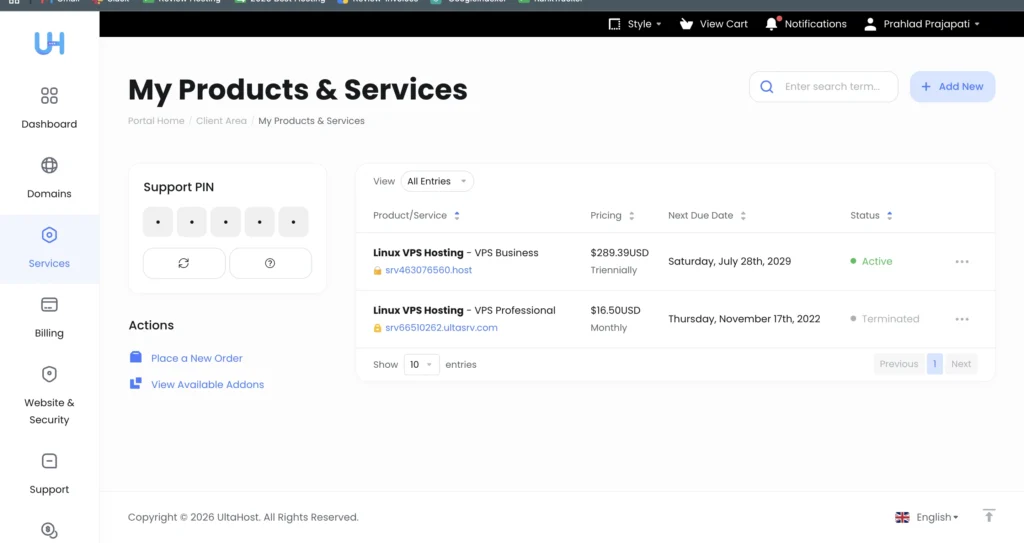This screenshot has width=1024, height=543.
Task: Open Domains globe icon in sidebar
Action: 49,165
